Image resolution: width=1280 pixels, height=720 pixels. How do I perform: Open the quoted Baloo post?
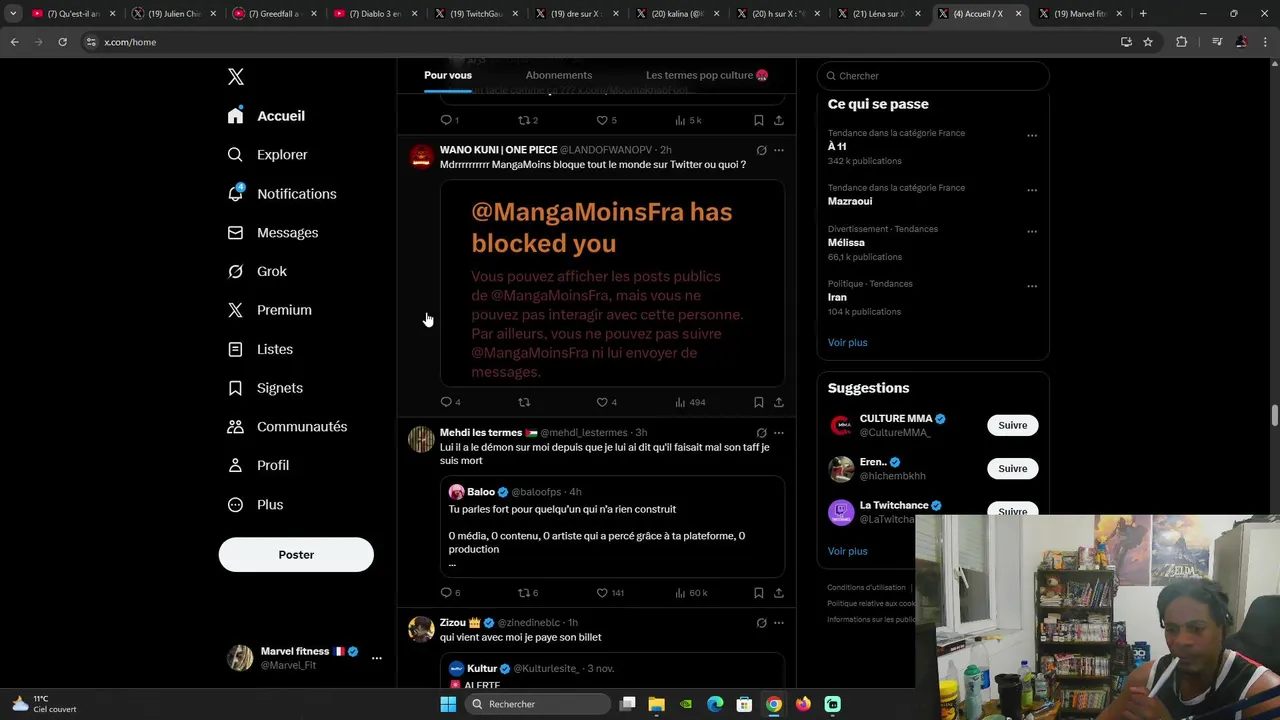click(612, 527)
